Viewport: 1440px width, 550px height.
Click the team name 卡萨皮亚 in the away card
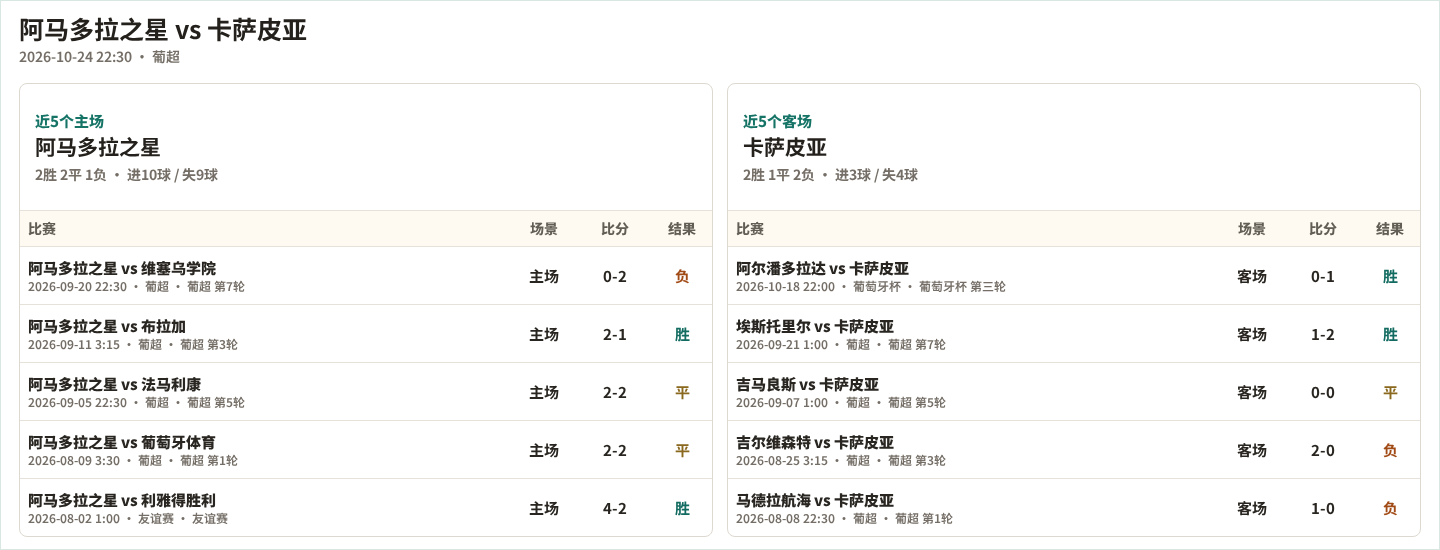(785, 147)
